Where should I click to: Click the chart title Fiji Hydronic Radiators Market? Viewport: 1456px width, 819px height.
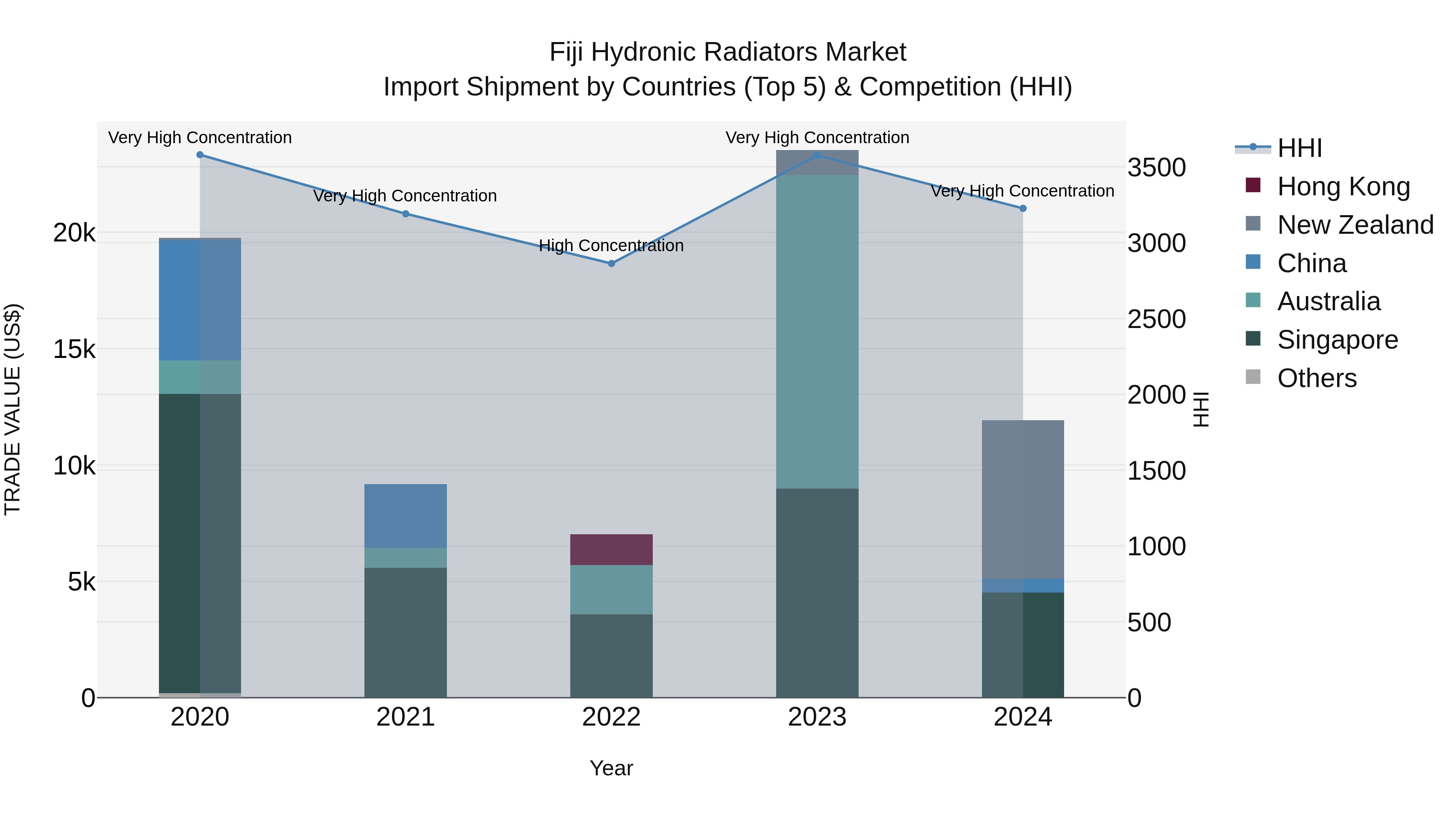728,52
